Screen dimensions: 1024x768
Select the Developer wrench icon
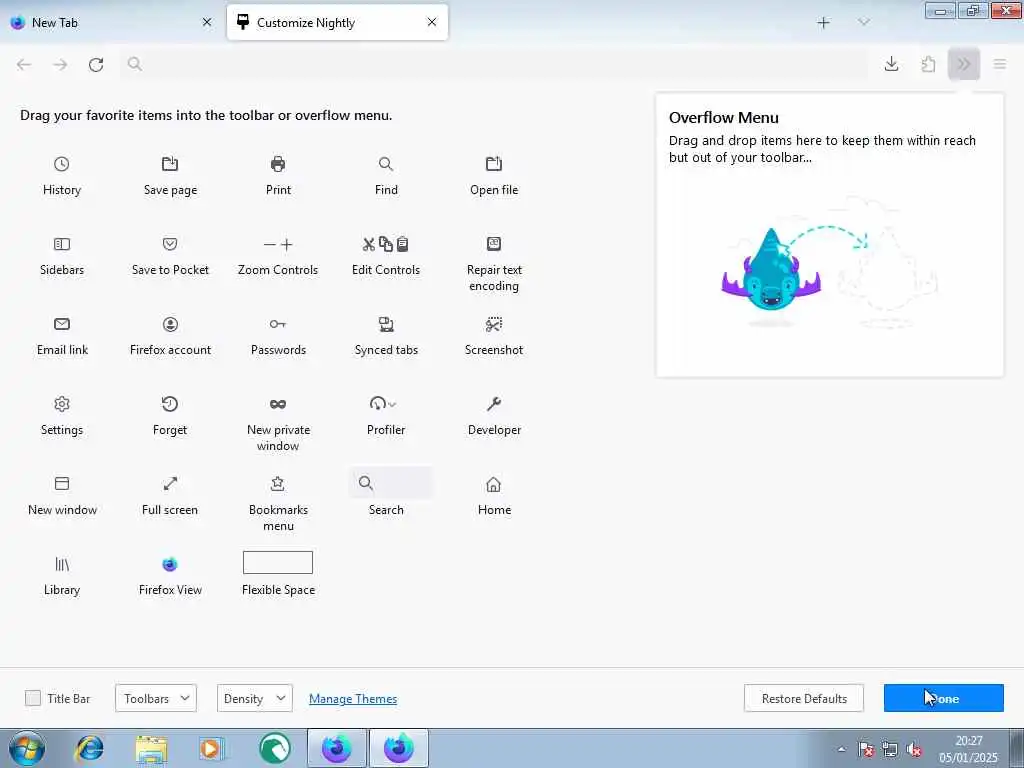pos(494,404)
